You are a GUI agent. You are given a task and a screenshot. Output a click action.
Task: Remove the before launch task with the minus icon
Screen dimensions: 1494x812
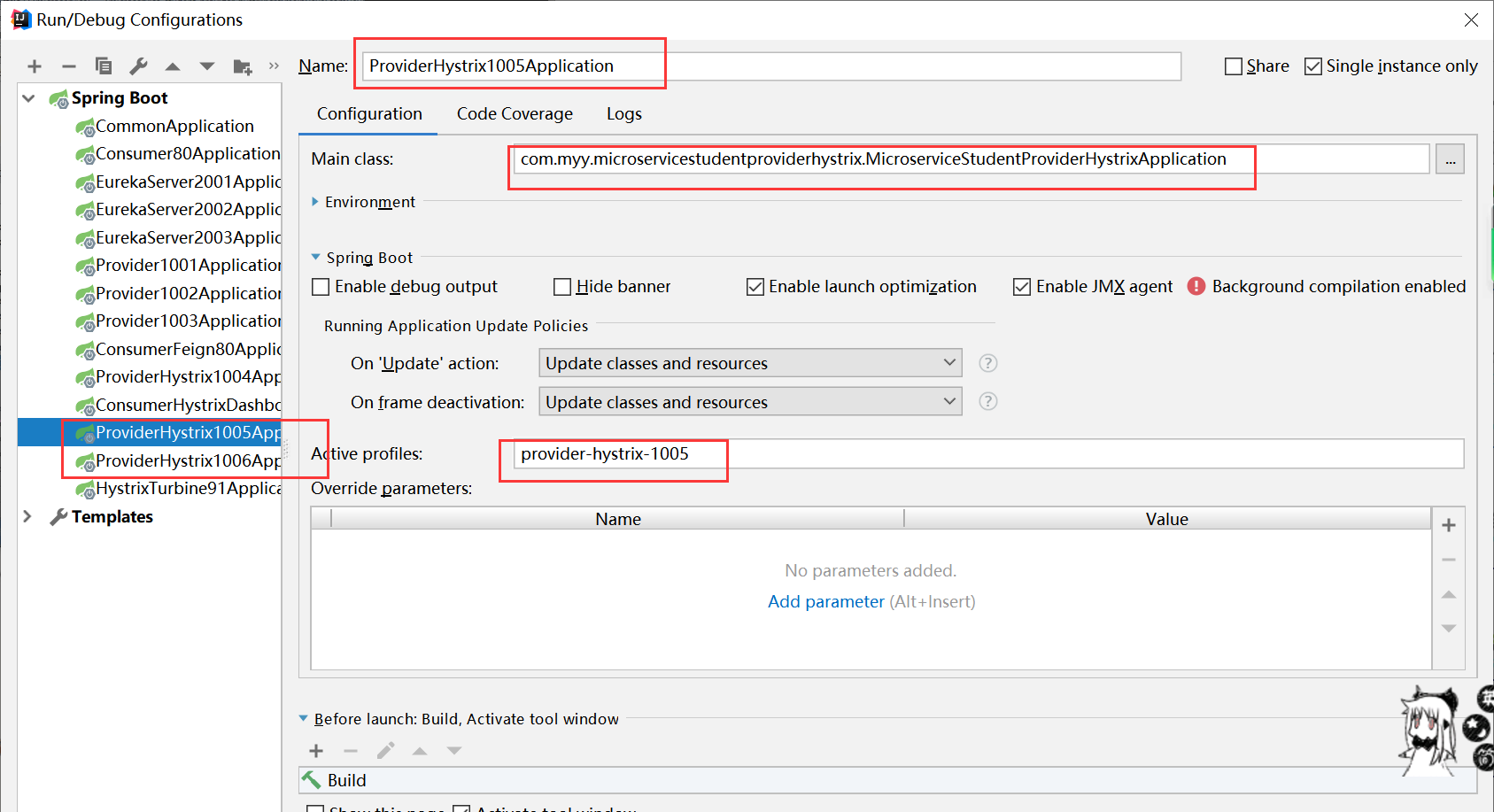(351, 751)
